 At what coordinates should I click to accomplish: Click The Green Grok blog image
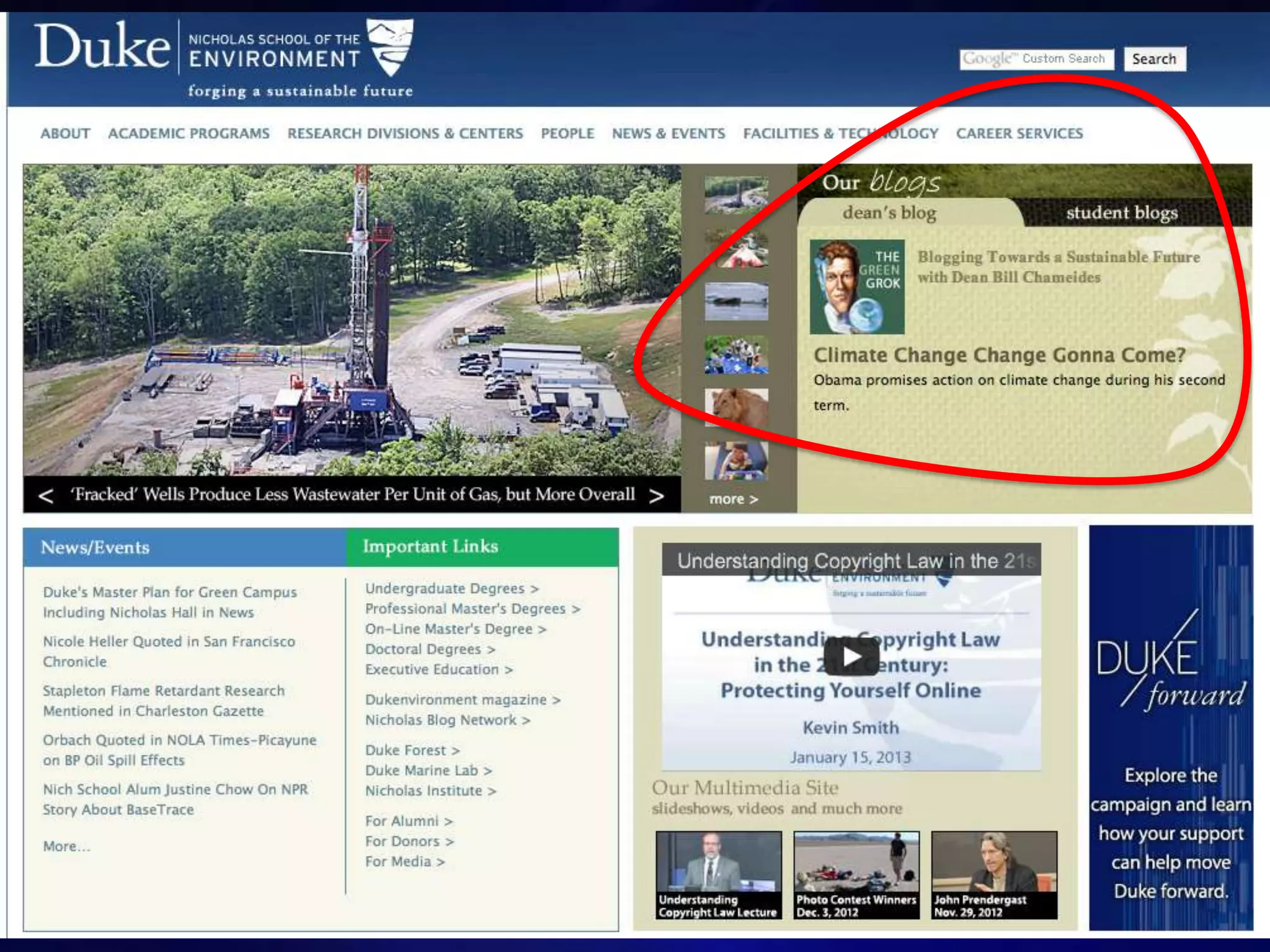(x=856, y=287)
